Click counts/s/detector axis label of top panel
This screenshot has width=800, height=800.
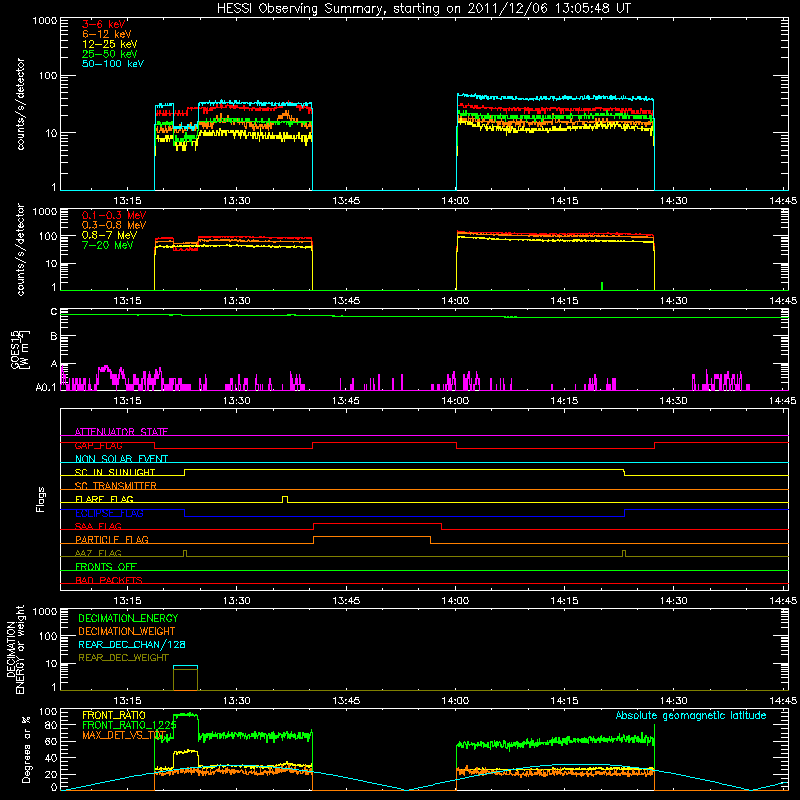tap(20, 104)
